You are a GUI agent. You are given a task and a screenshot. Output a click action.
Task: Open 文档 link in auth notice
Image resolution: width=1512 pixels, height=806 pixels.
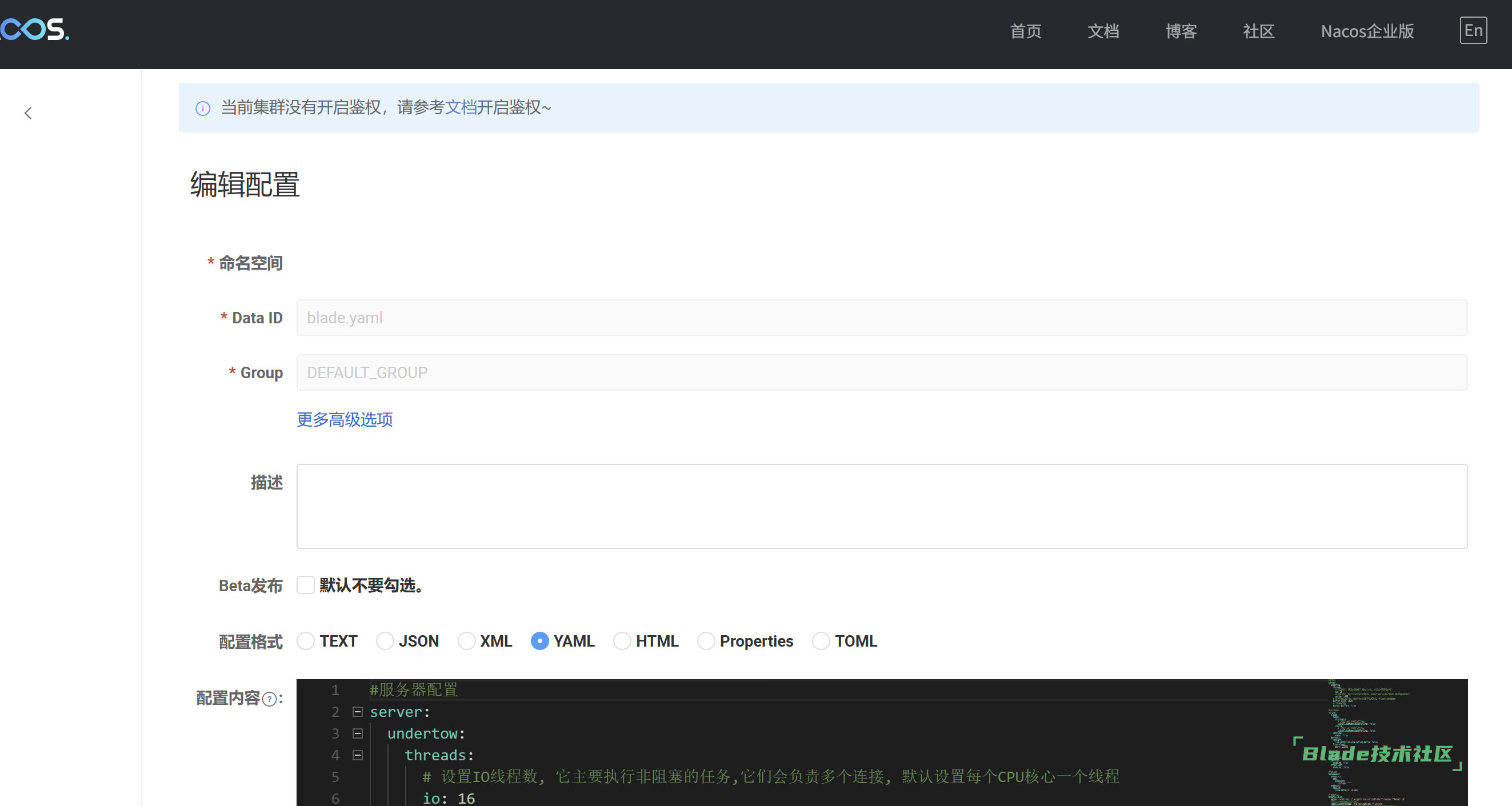pyautogui.click(x=460, y=107)
